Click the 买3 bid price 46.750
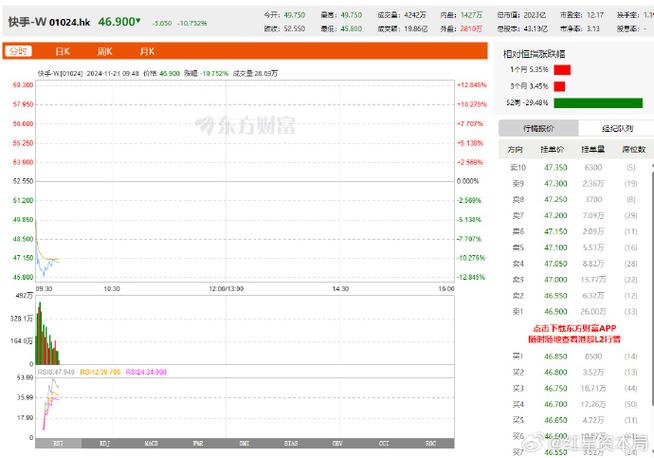654x458 pixels. pos(556,388)
